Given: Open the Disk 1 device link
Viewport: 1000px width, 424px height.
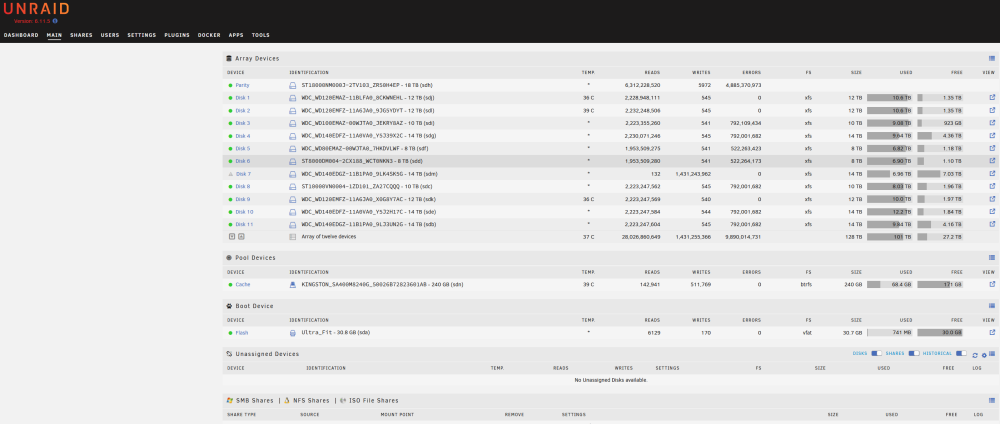Looking at the screenshot, I should (x=242, y=98).
